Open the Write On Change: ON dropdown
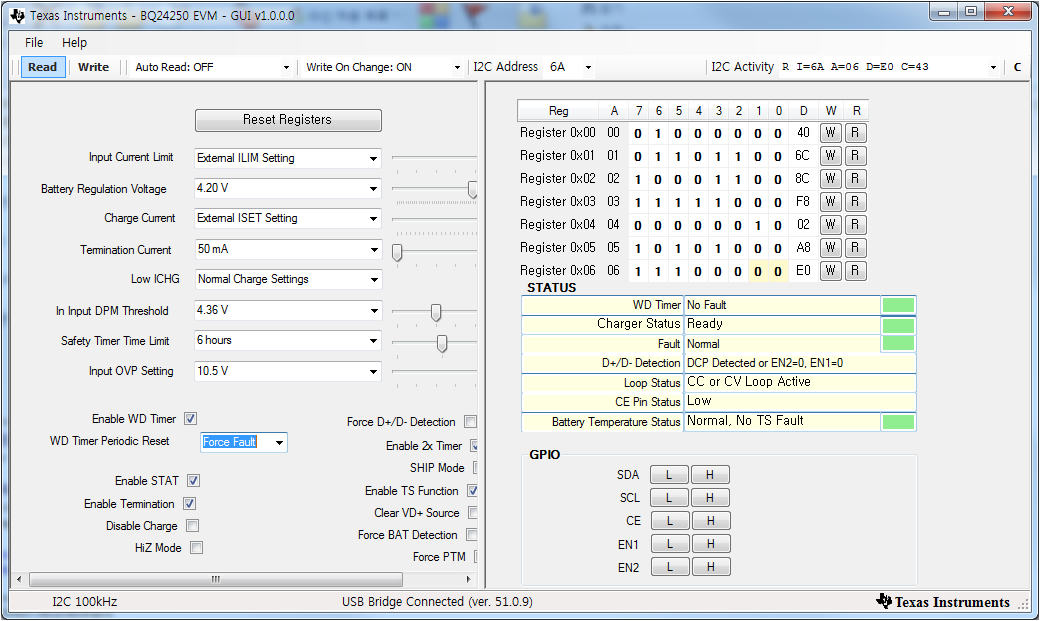 pos(457,67)
